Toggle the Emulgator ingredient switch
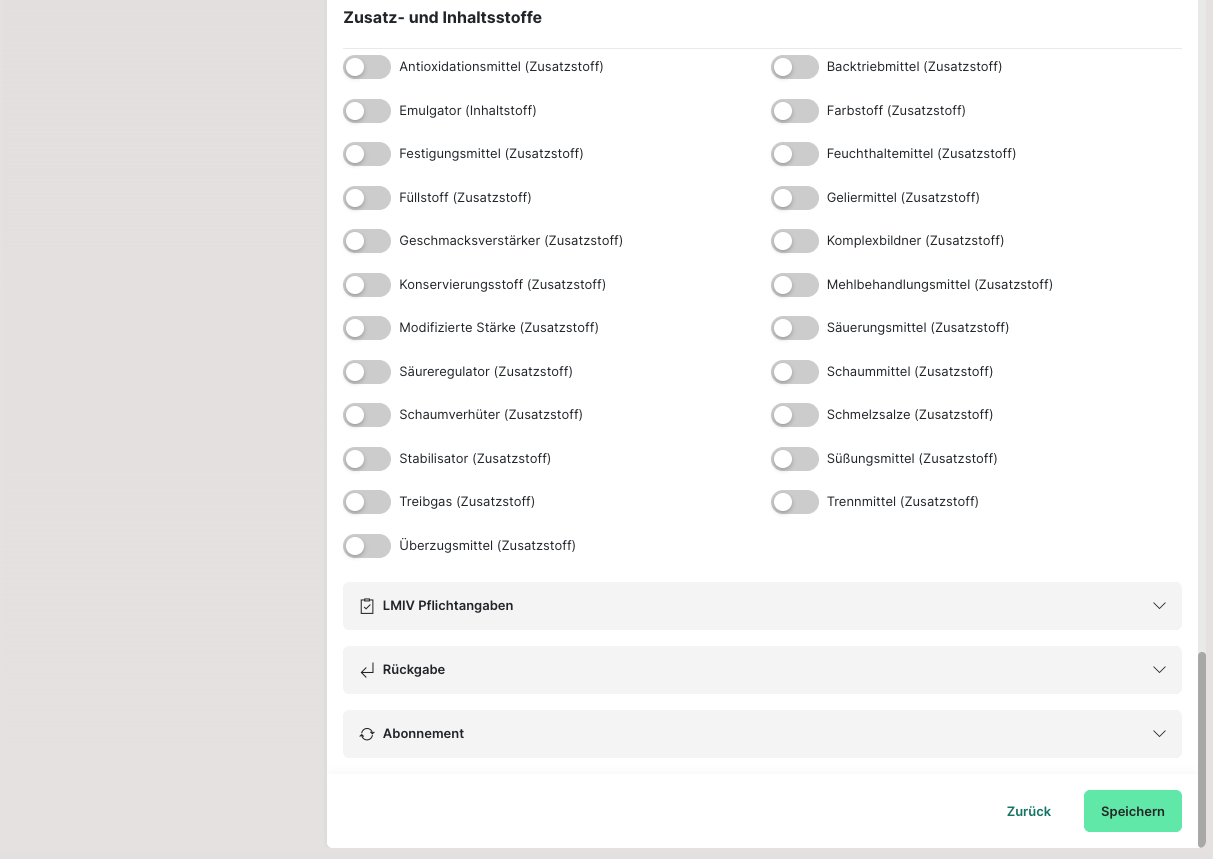1213x859 pixels. (367, 111)
